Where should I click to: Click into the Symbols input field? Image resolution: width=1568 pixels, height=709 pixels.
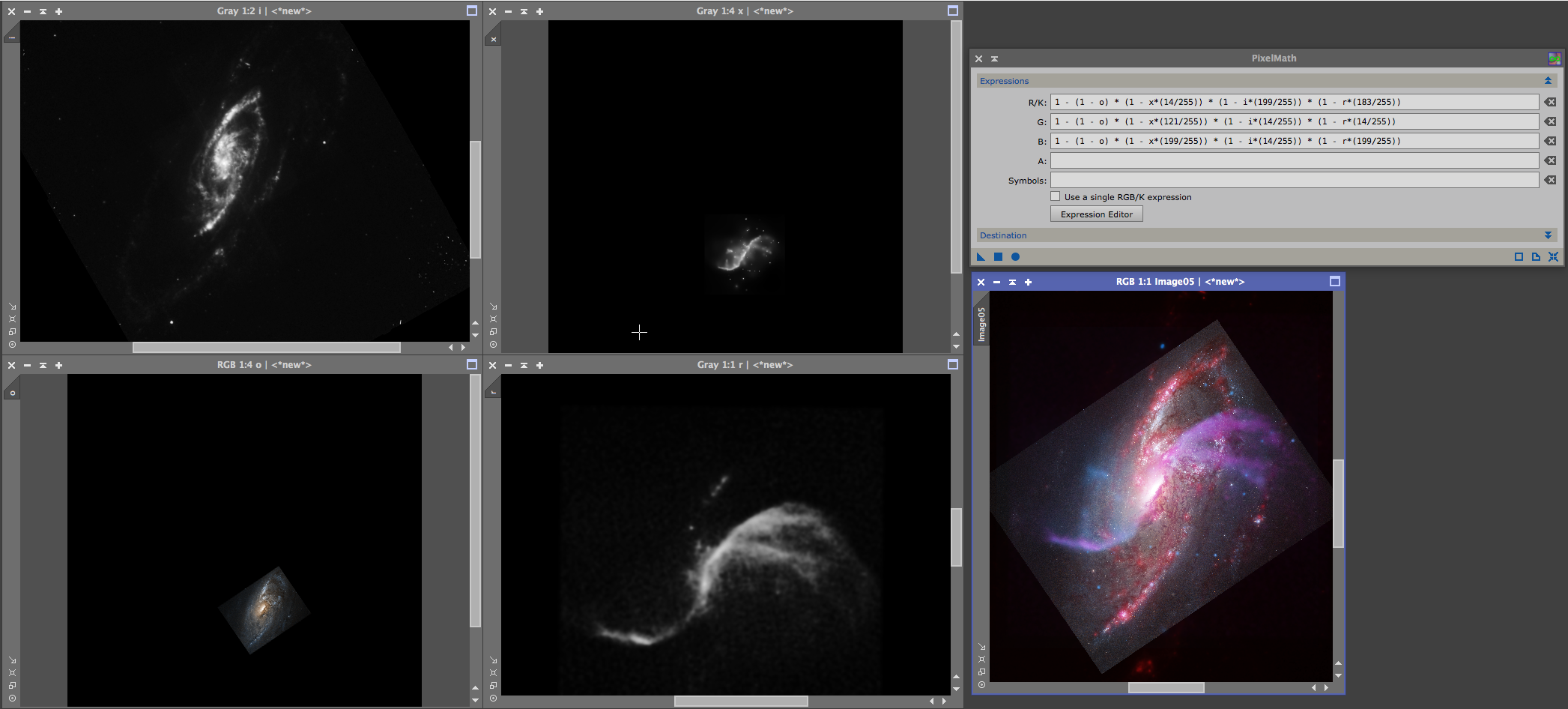[1294, 180]
